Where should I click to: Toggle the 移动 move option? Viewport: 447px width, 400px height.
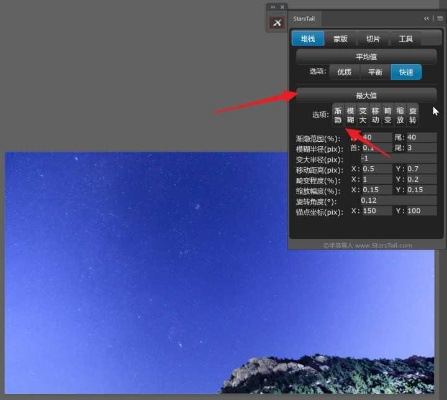[x=375, y=115]
